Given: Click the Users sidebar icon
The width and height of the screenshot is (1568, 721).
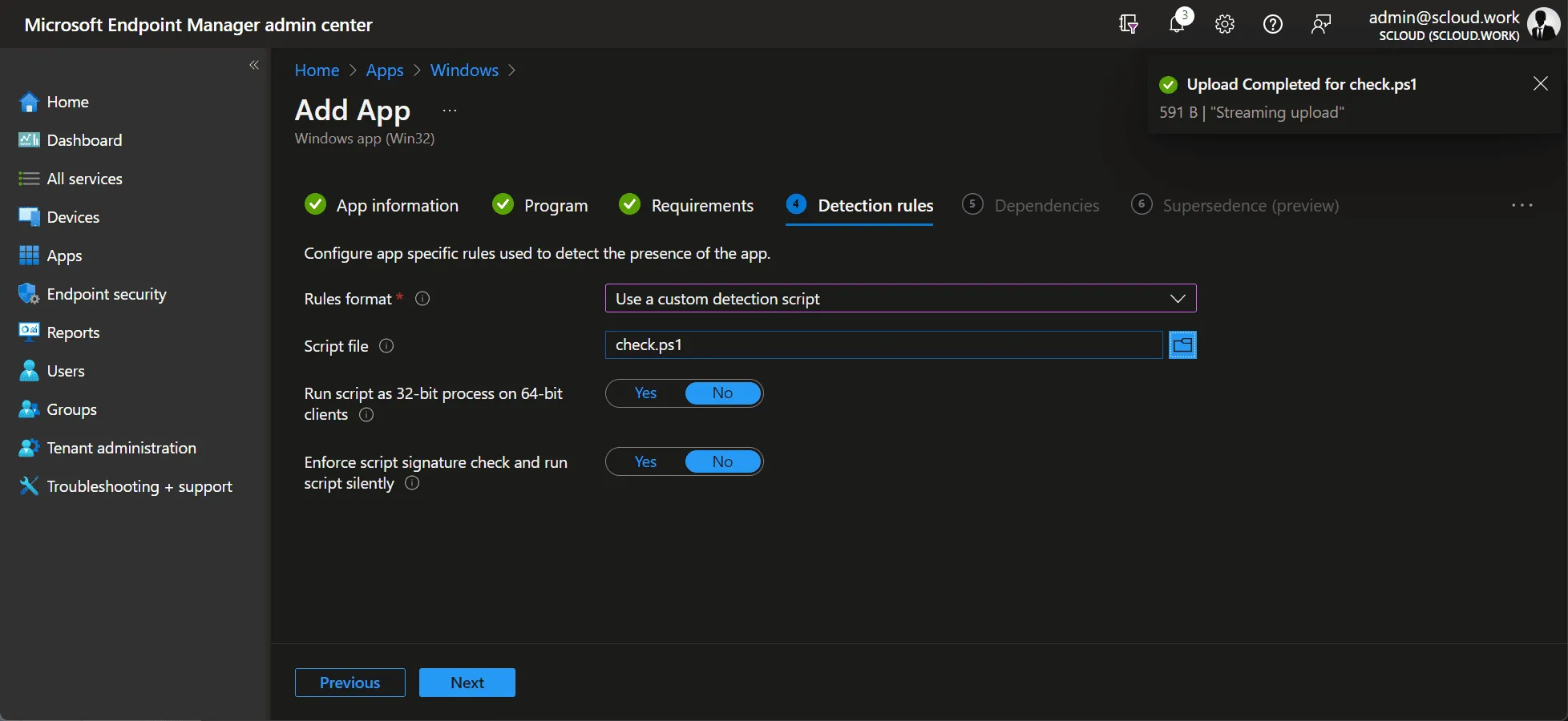Looking at the screenshot, I should click(x=29, y=371).
